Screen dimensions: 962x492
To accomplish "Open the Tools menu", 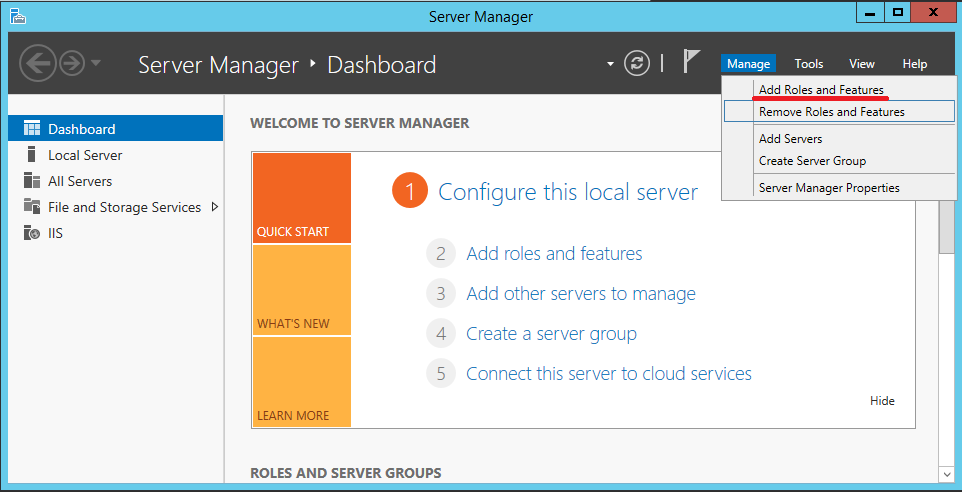I will 809,64.
